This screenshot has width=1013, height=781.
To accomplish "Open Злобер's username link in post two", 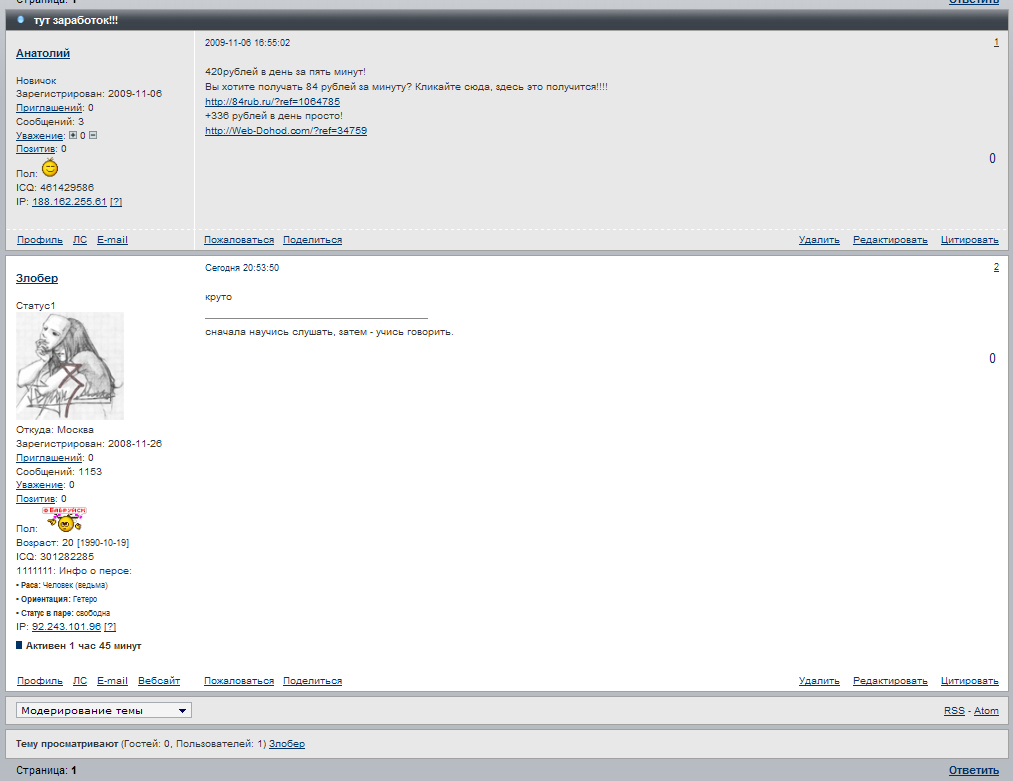I will pos(37,278).
